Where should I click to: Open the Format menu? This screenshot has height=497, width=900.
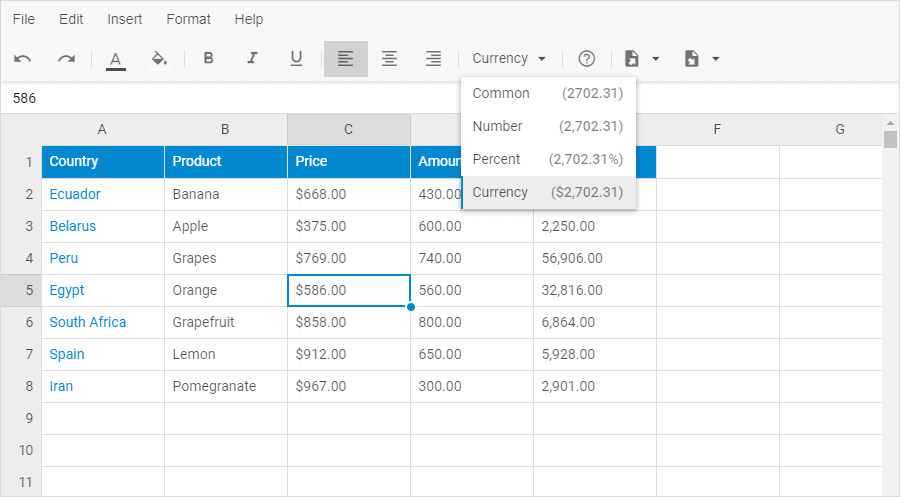[x=188, y=19]
